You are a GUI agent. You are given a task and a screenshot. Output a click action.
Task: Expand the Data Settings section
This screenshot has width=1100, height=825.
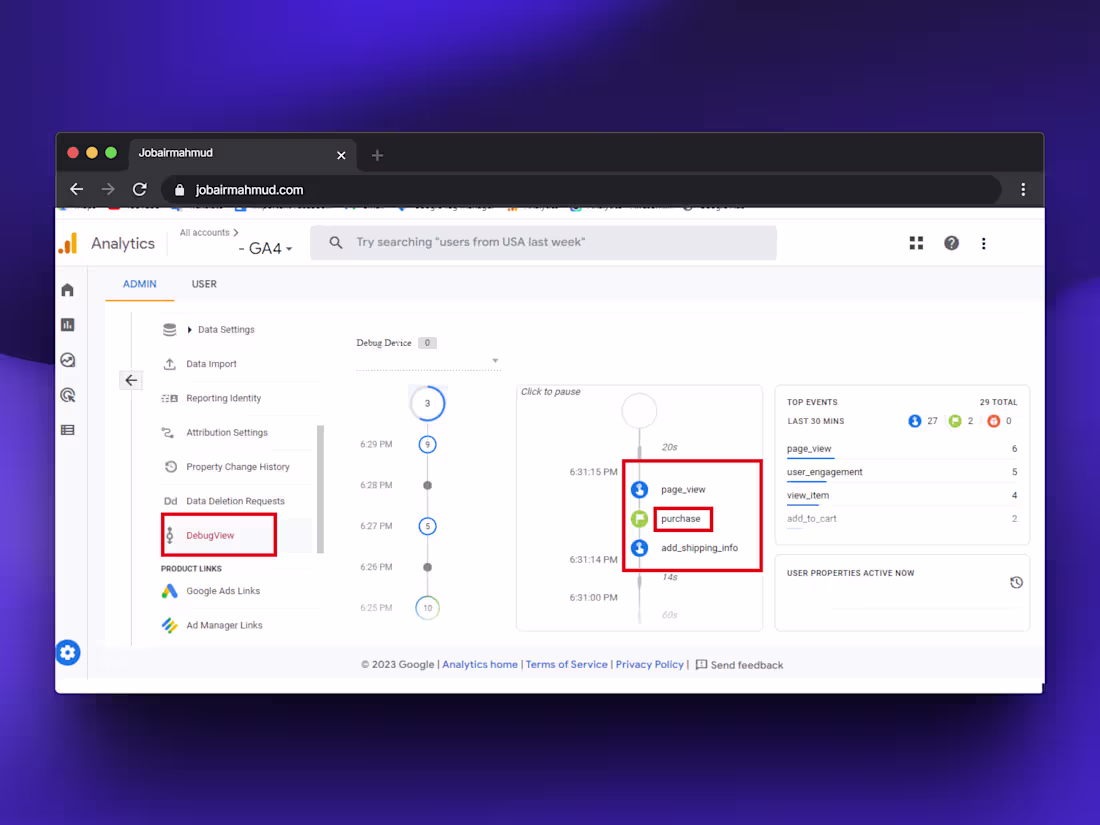point(225,329)
